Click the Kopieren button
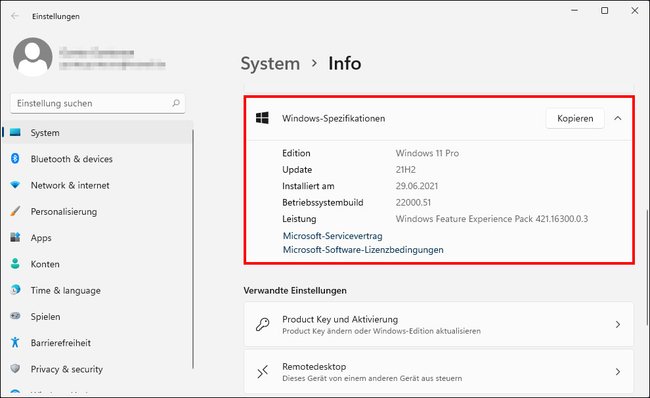 click(575, 119)
